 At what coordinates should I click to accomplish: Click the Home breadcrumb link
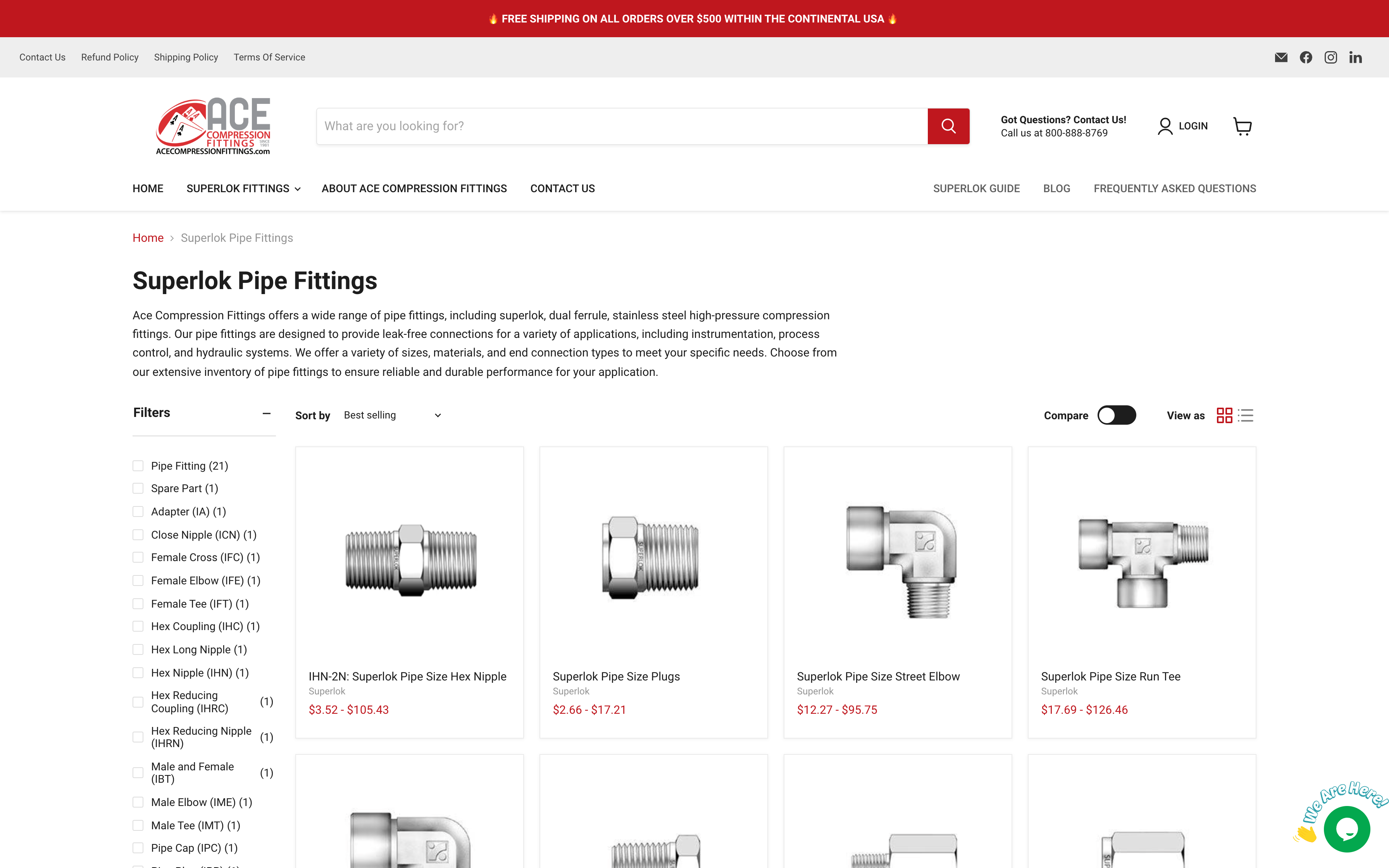pyautogui.click(x=148, y=238)
